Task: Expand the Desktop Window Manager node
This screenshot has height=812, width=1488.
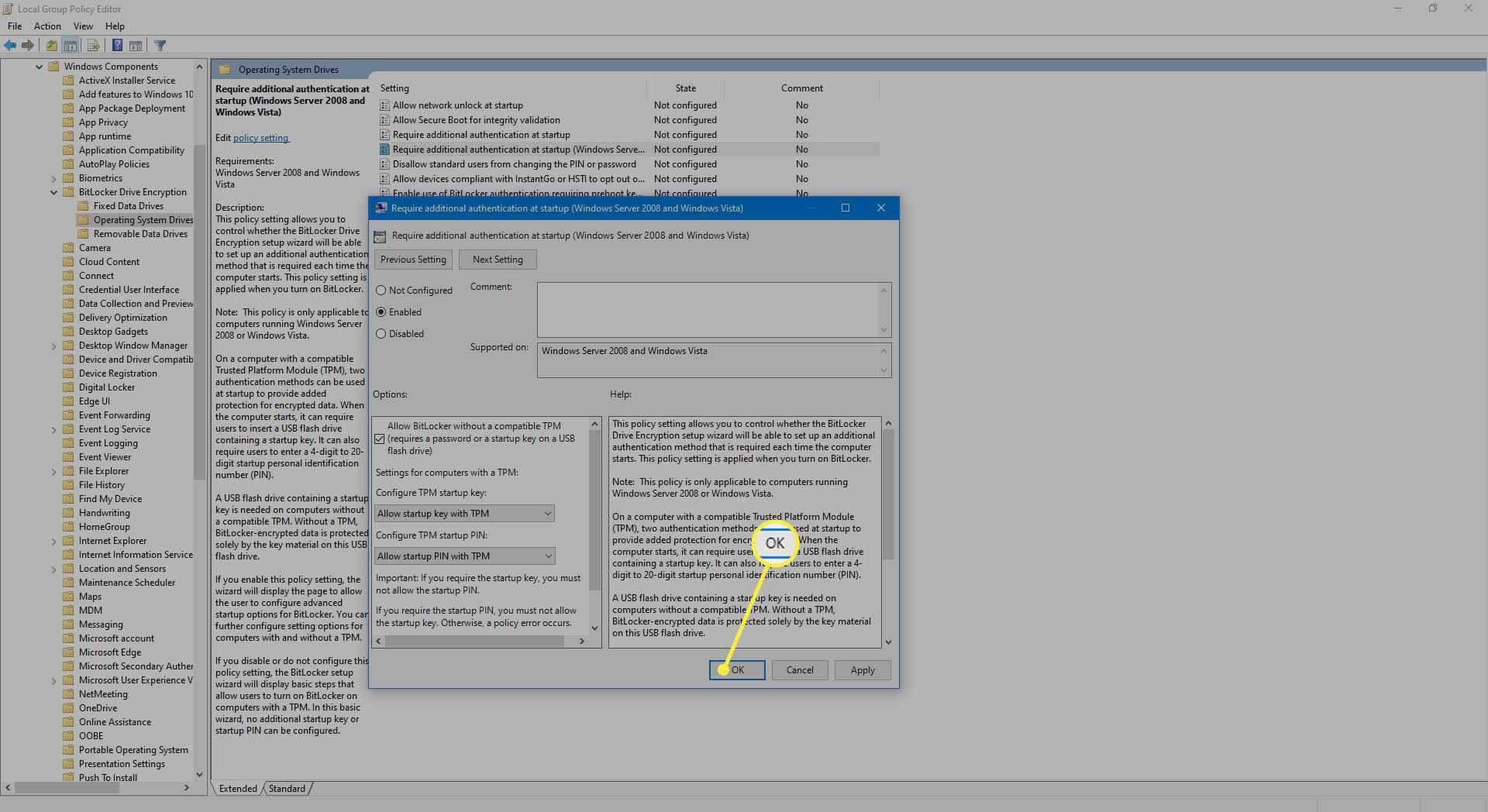Action: pyautogui.click(x=53, y=346)
